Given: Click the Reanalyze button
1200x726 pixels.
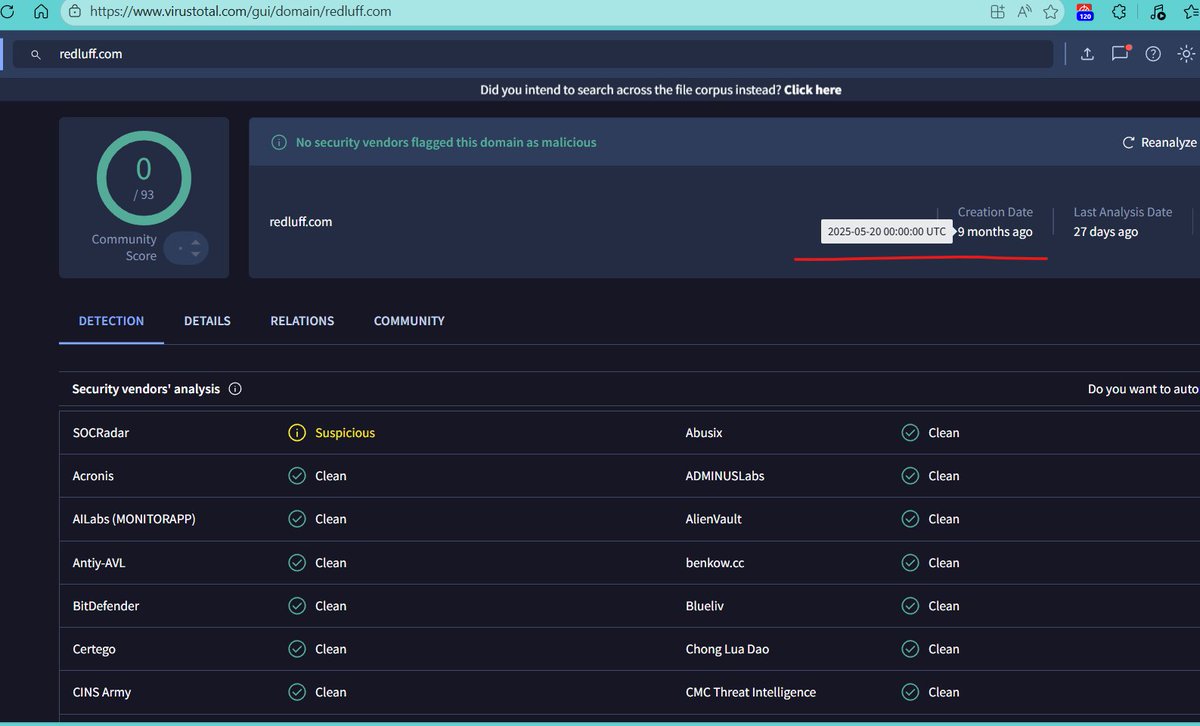Looking at the screenshot, I should tap(1159, 143).
